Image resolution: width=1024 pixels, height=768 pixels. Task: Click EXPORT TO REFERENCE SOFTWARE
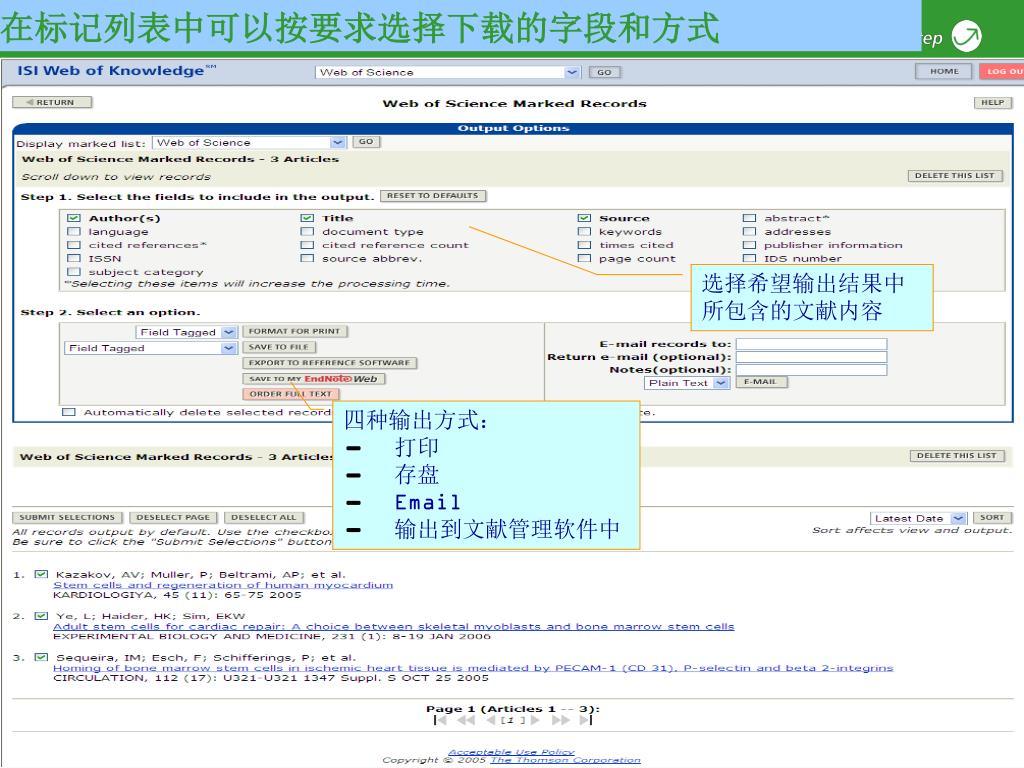pos(329,362)
